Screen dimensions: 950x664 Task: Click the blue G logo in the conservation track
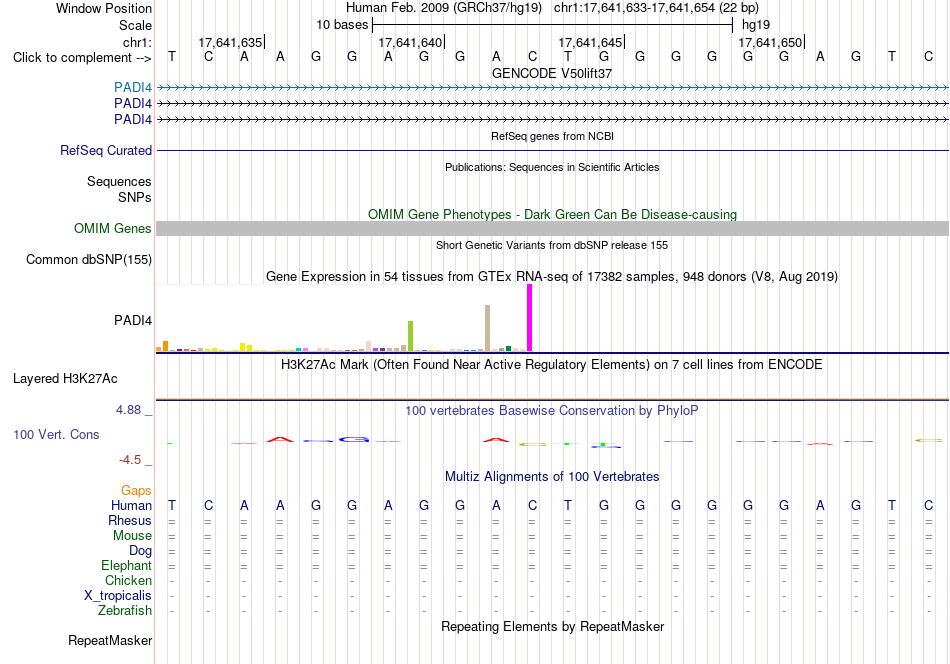click(354, 439)
